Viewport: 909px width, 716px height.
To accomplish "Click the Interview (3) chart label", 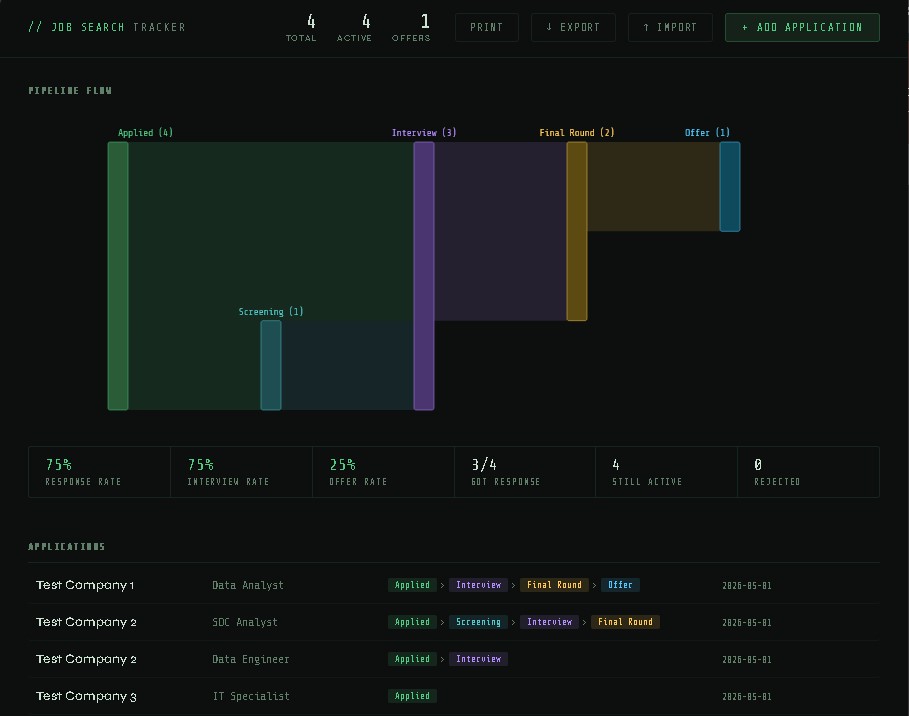I will point(424,133).
